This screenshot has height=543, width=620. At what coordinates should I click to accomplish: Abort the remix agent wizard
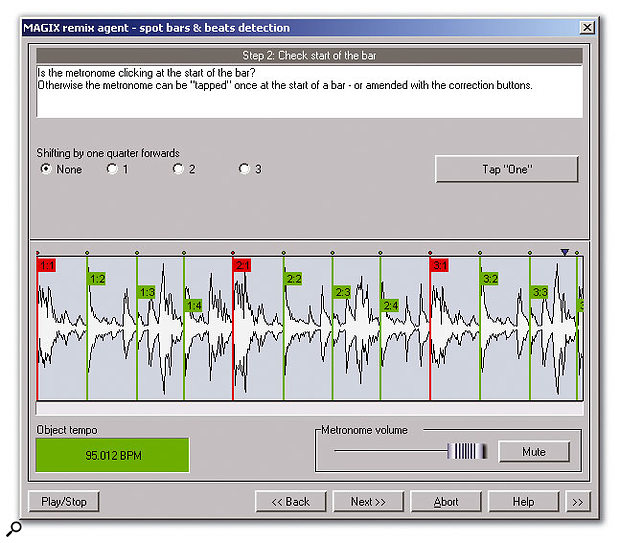(x=446, y=501)
